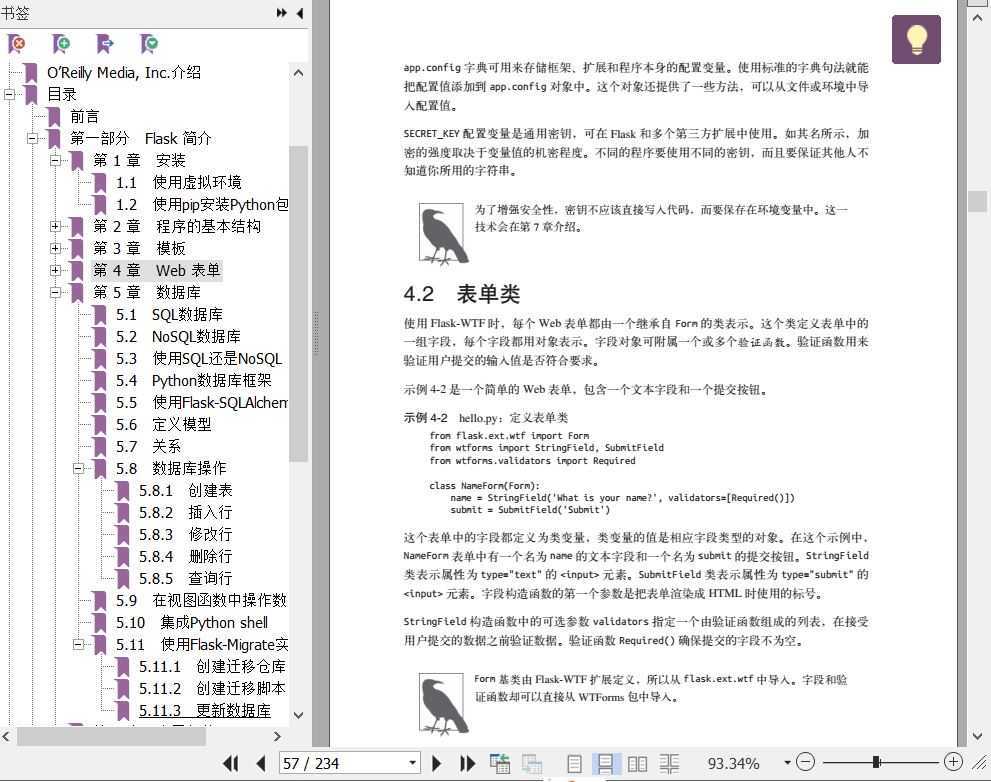
Task: Collapse the 5.8 数据库操作 node
Action: tap(78, 468)
